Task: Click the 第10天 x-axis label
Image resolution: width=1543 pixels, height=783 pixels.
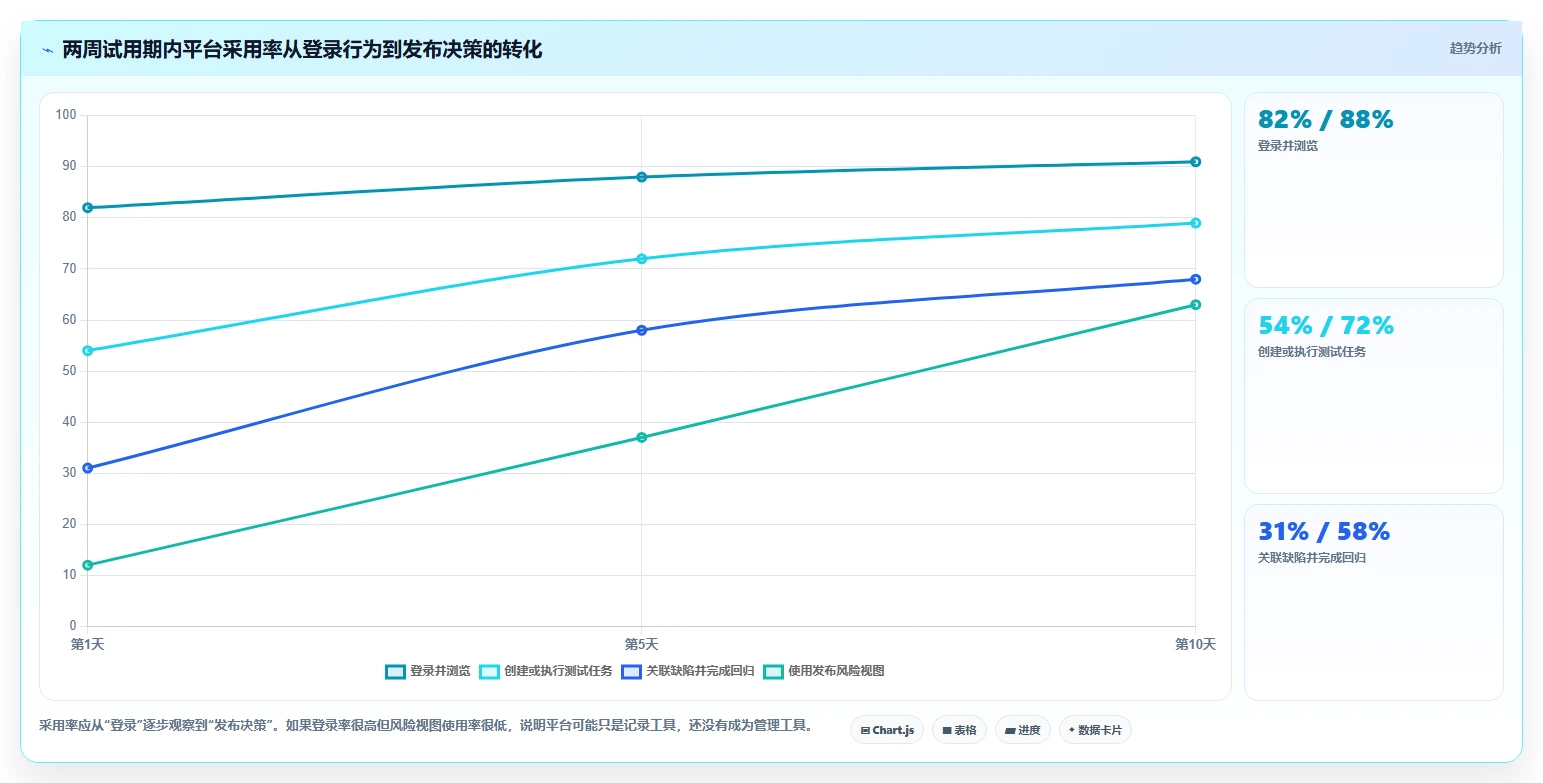Action: click(x=1195, y=644)
